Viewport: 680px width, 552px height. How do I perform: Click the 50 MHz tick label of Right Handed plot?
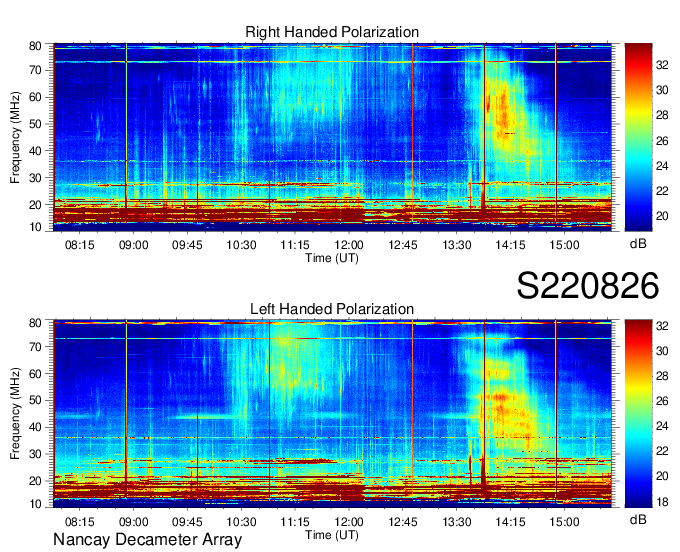click(x=35, y=124)
